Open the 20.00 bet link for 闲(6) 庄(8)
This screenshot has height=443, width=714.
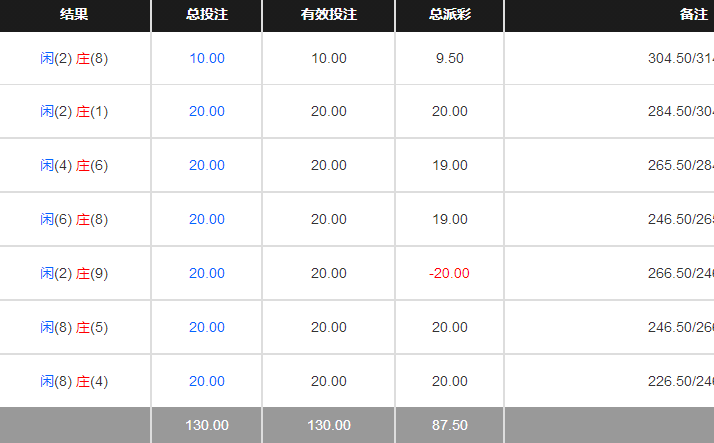(207, 219)
